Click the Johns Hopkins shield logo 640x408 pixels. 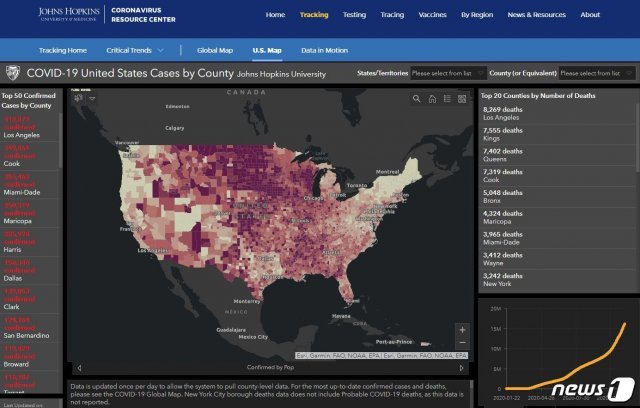[12, 73]
